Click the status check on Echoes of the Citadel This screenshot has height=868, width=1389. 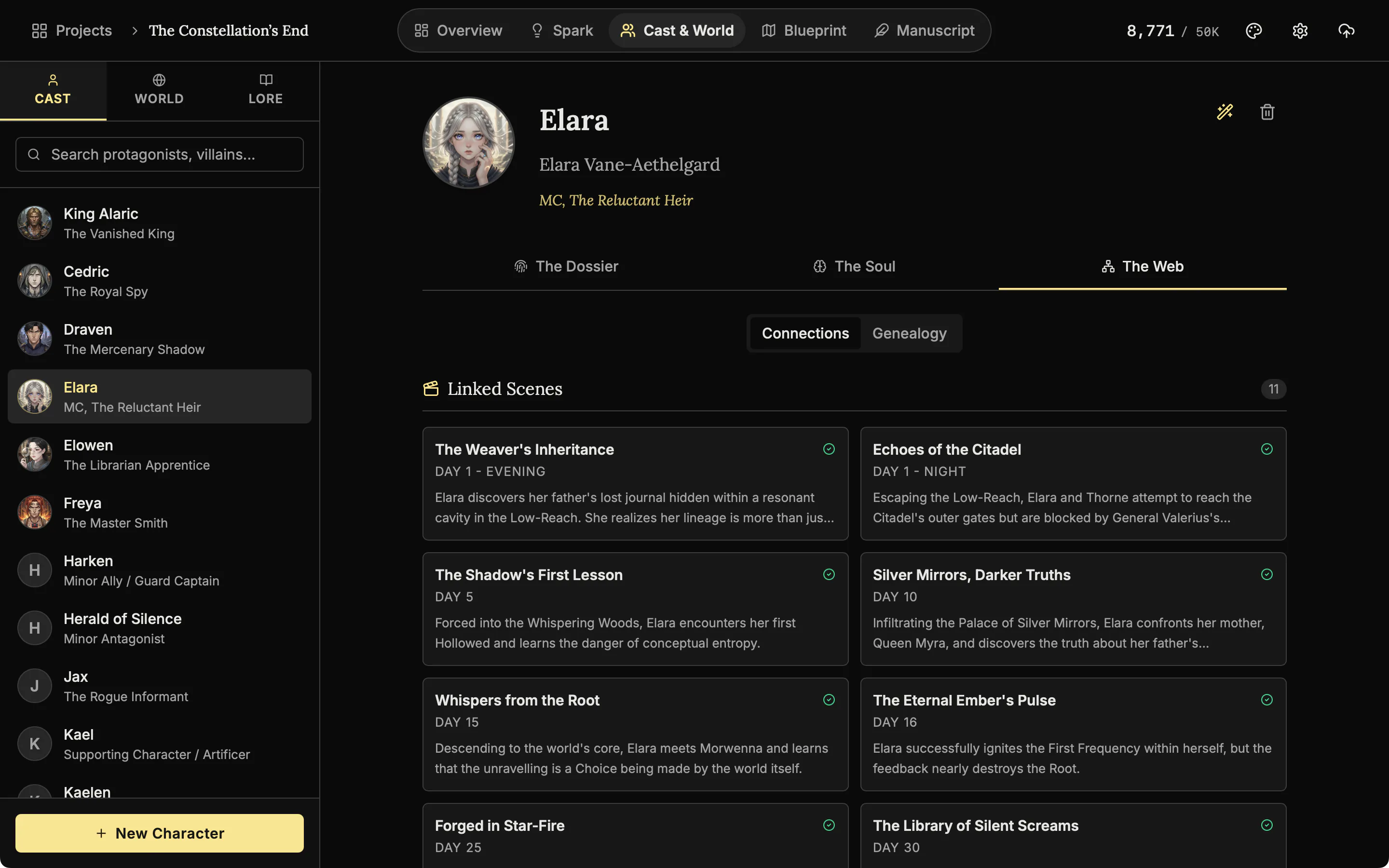click(1267, 449)
